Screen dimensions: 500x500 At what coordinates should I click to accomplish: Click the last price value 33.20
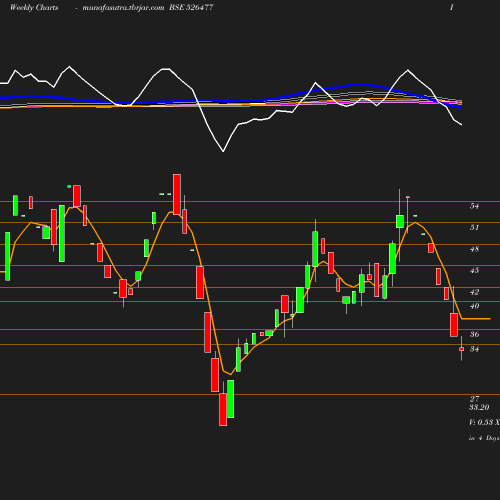click(x=479, y=407)
